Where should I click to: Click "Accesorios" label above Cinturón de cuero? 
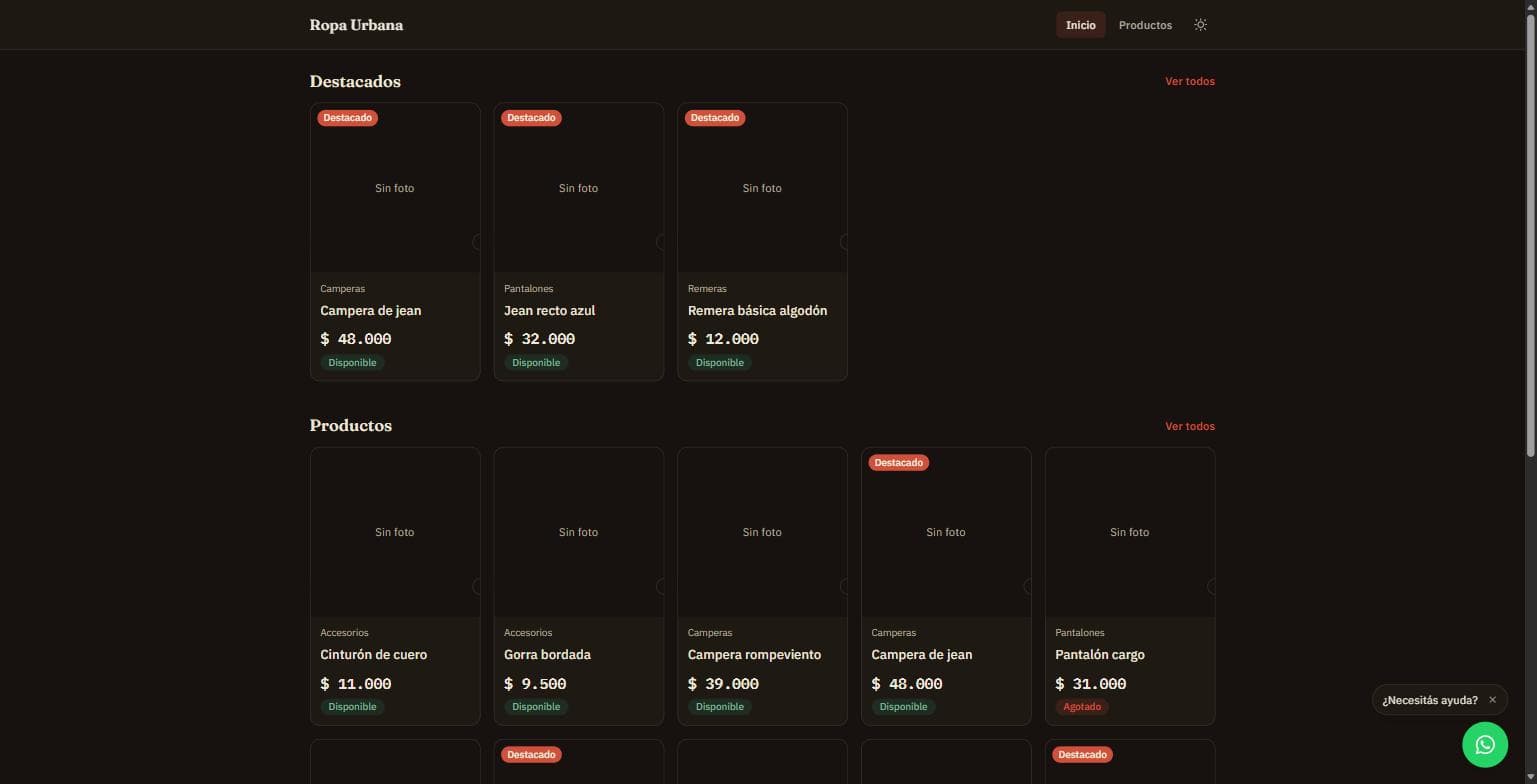[x=344, y=633]
